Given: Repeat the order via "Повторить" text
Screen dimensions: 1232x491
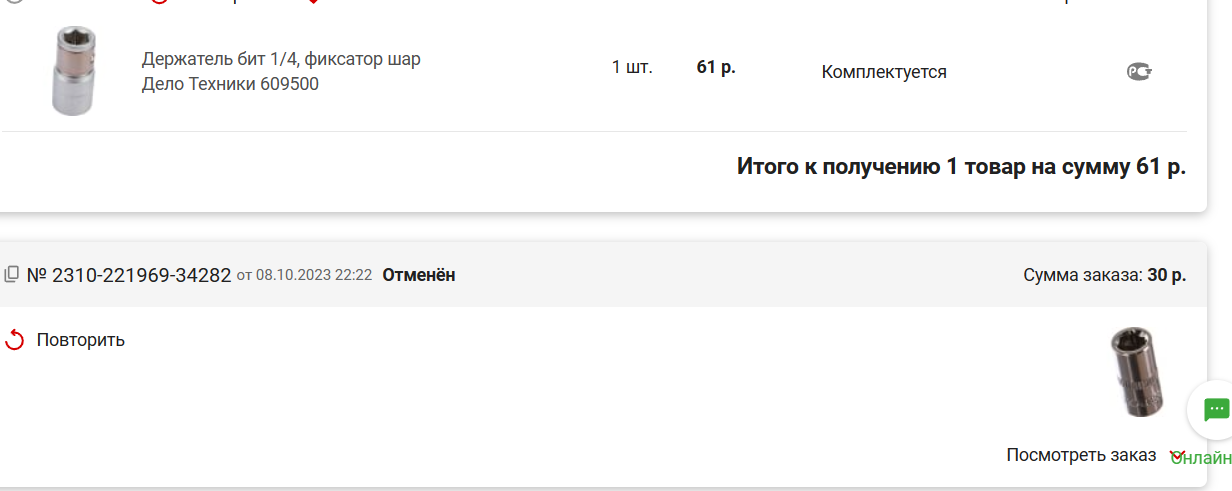Looking at the screenshot, I should click(81, 340).
